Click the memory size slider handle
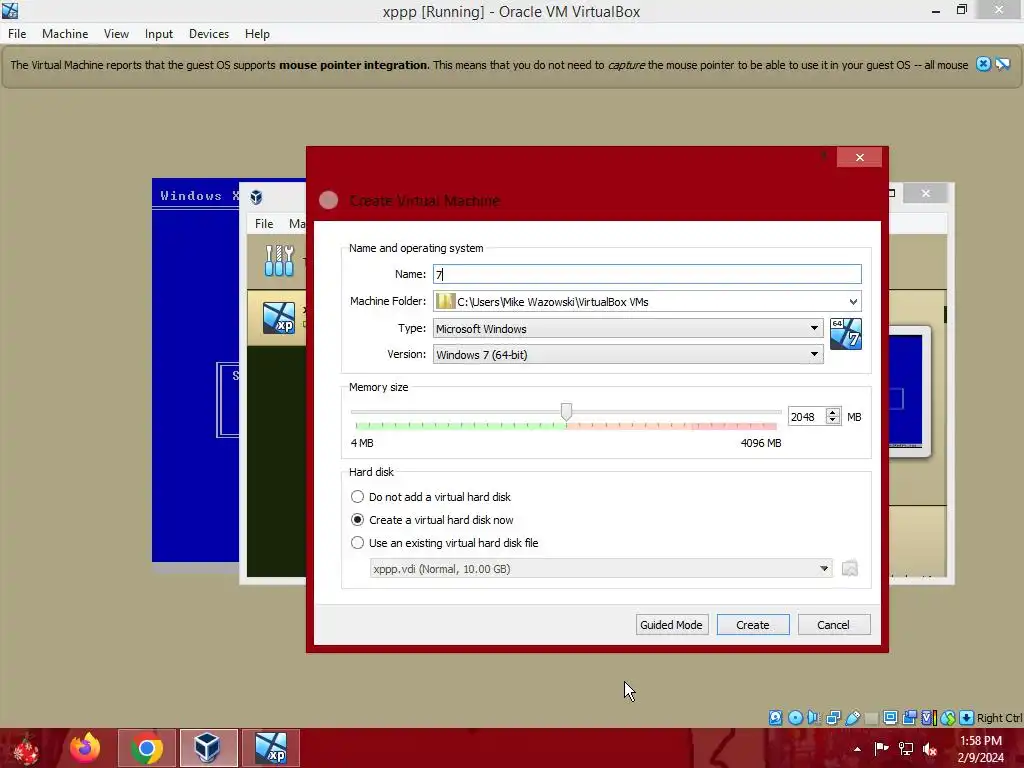This screenshot has height=768, width=1024. (566, 411)
